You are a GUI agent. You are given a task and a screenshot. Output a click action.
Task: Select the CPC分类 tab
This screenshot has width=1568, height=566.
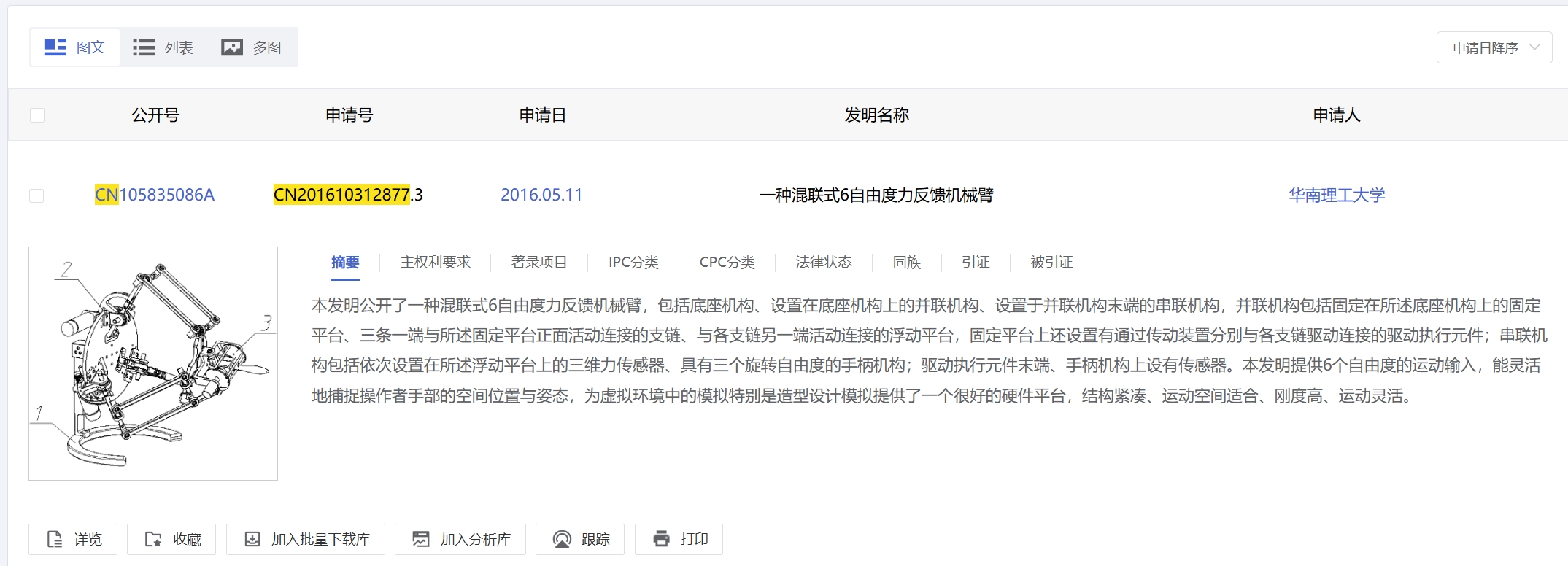[727, 262]
